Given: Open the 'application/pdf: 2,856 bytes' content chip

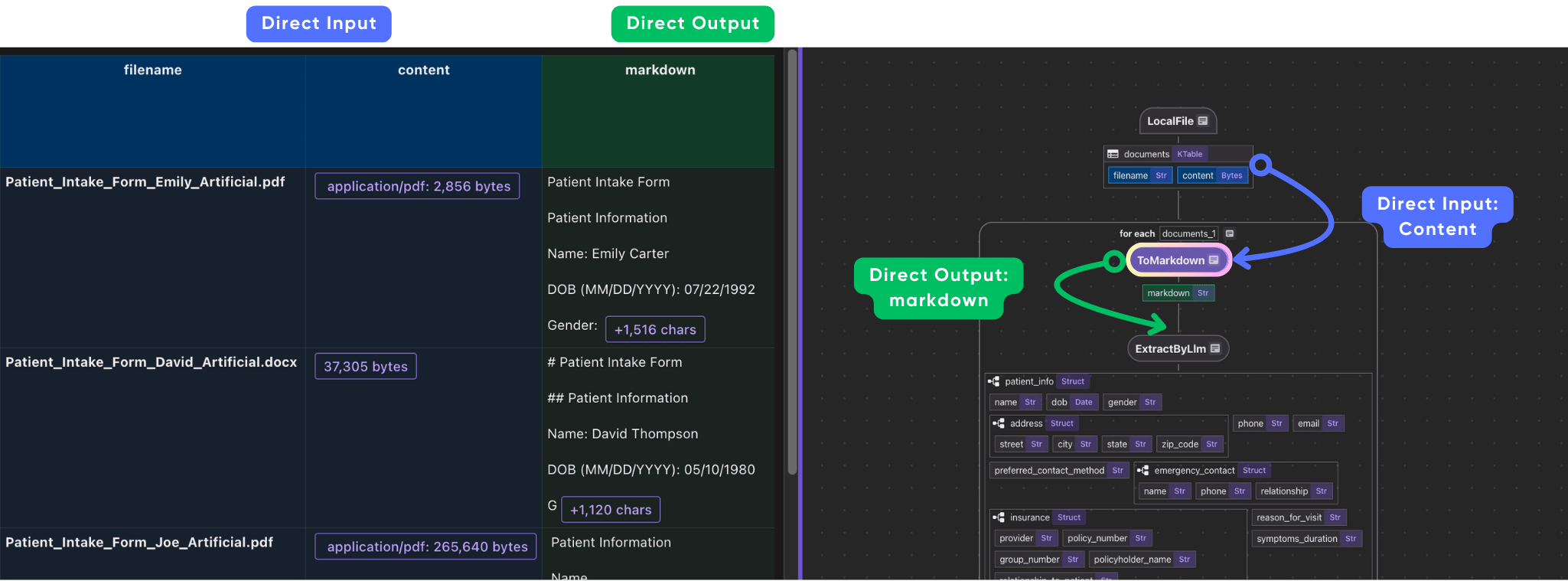Looking at the screenshot, I should point(418,186).
